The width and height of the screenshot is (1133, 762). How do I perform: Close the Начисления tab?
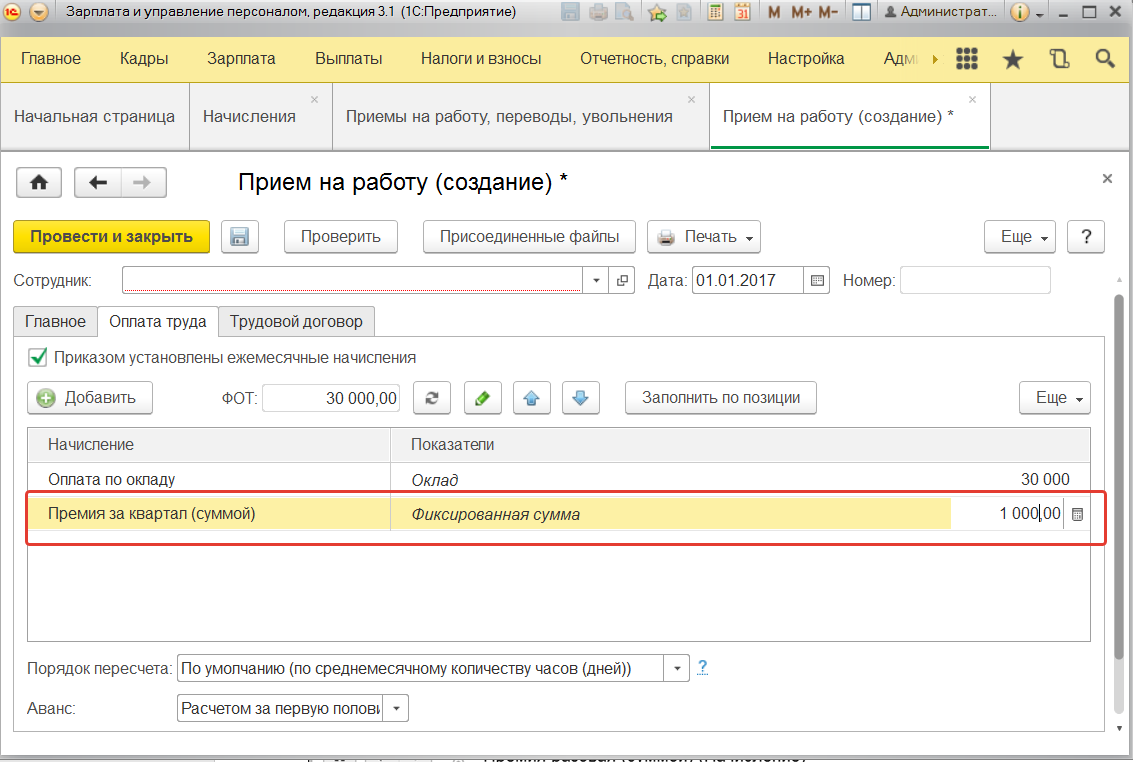[x=314, y=100]
